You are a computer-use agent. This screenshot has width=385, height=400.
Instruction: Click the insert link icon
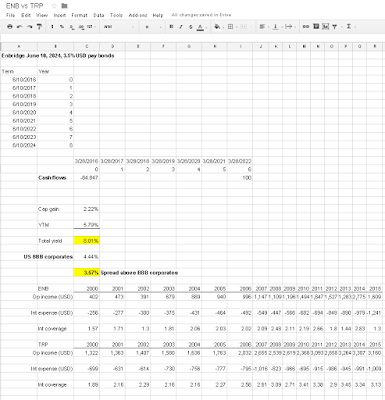(306, 27)
